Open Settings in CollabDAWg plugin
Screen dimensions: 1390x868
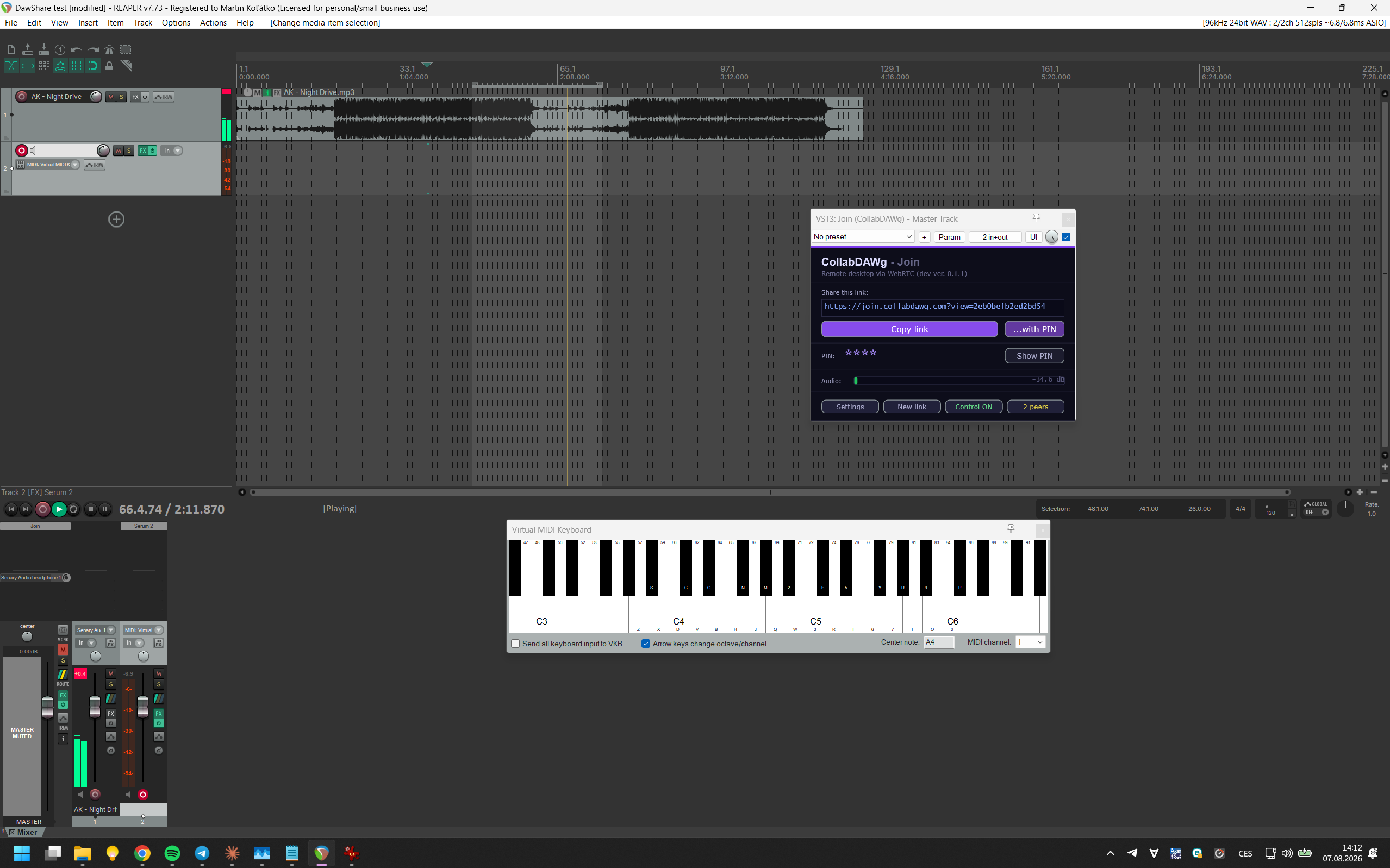[x=850, y=407]
